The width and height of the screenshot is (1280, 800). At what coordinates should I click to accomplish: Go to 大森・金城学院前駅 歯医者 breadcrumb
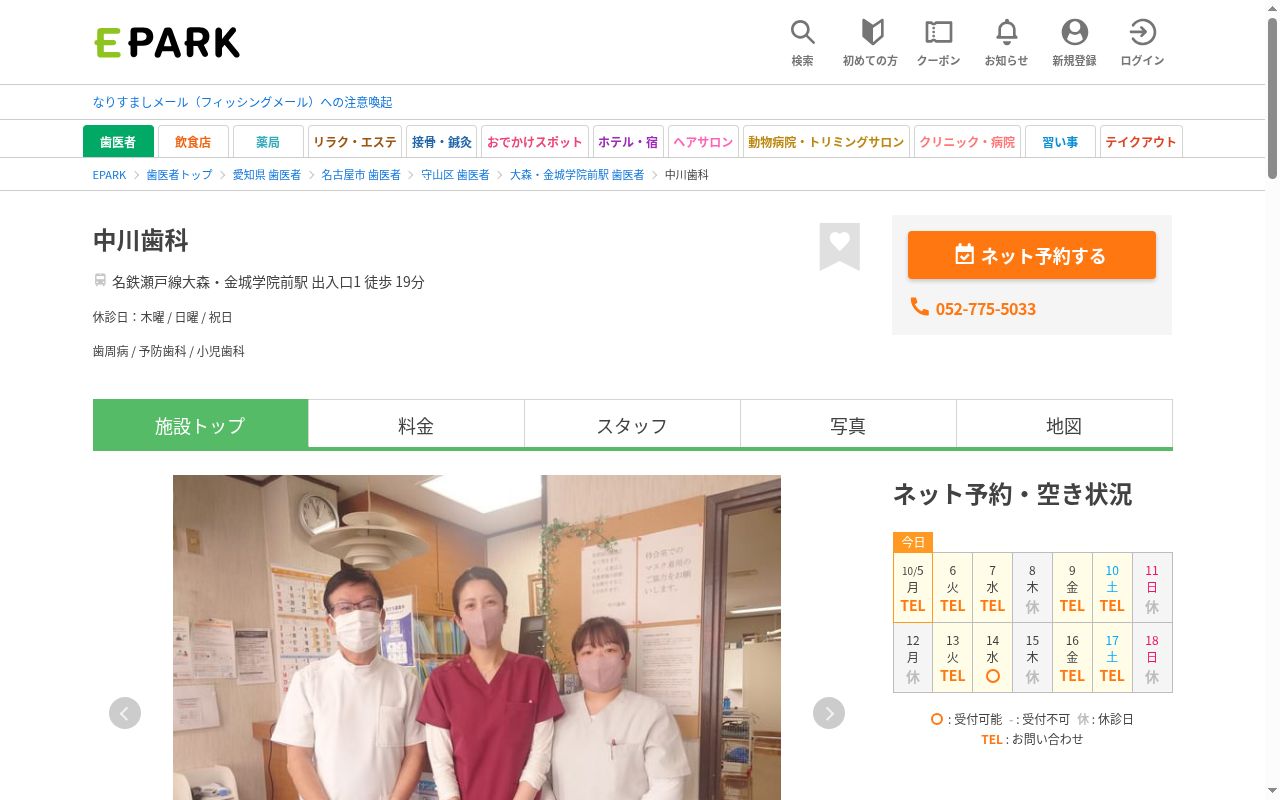(x=577, y=175)
